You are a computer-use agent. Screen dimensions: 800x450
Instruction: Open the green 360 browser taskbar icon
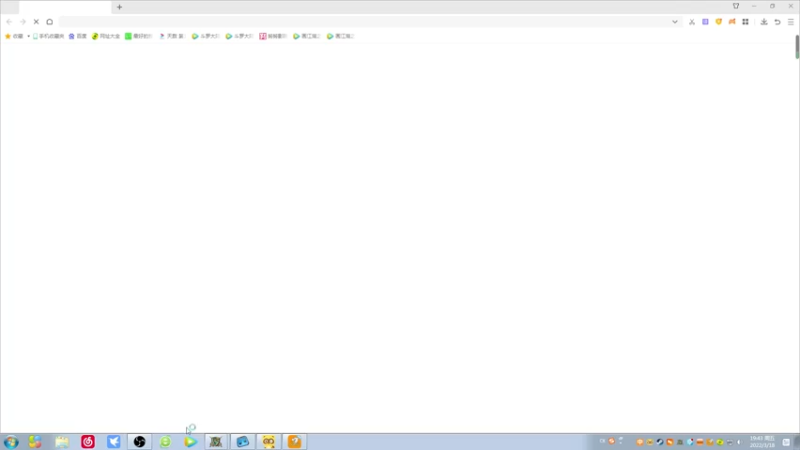(165, 442)
